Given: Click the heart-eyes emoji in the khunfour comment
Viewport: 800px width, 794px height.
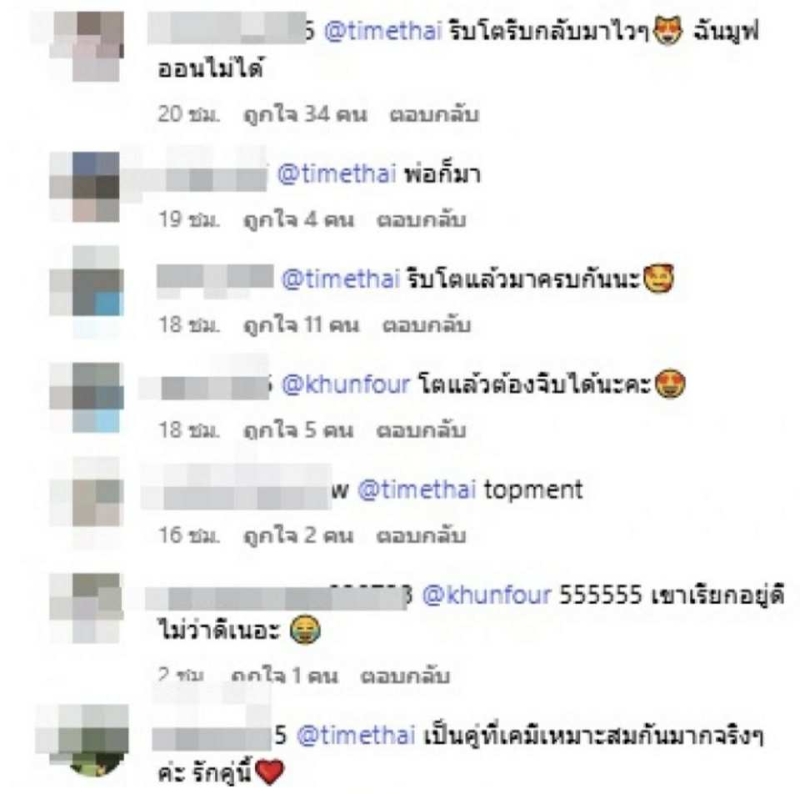Looking at the screenshot, I should pos(670,384).
